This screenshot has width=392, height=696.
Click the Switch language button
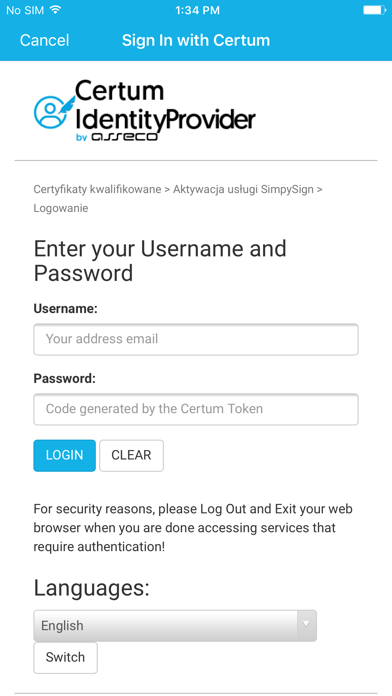pos(65,657)
